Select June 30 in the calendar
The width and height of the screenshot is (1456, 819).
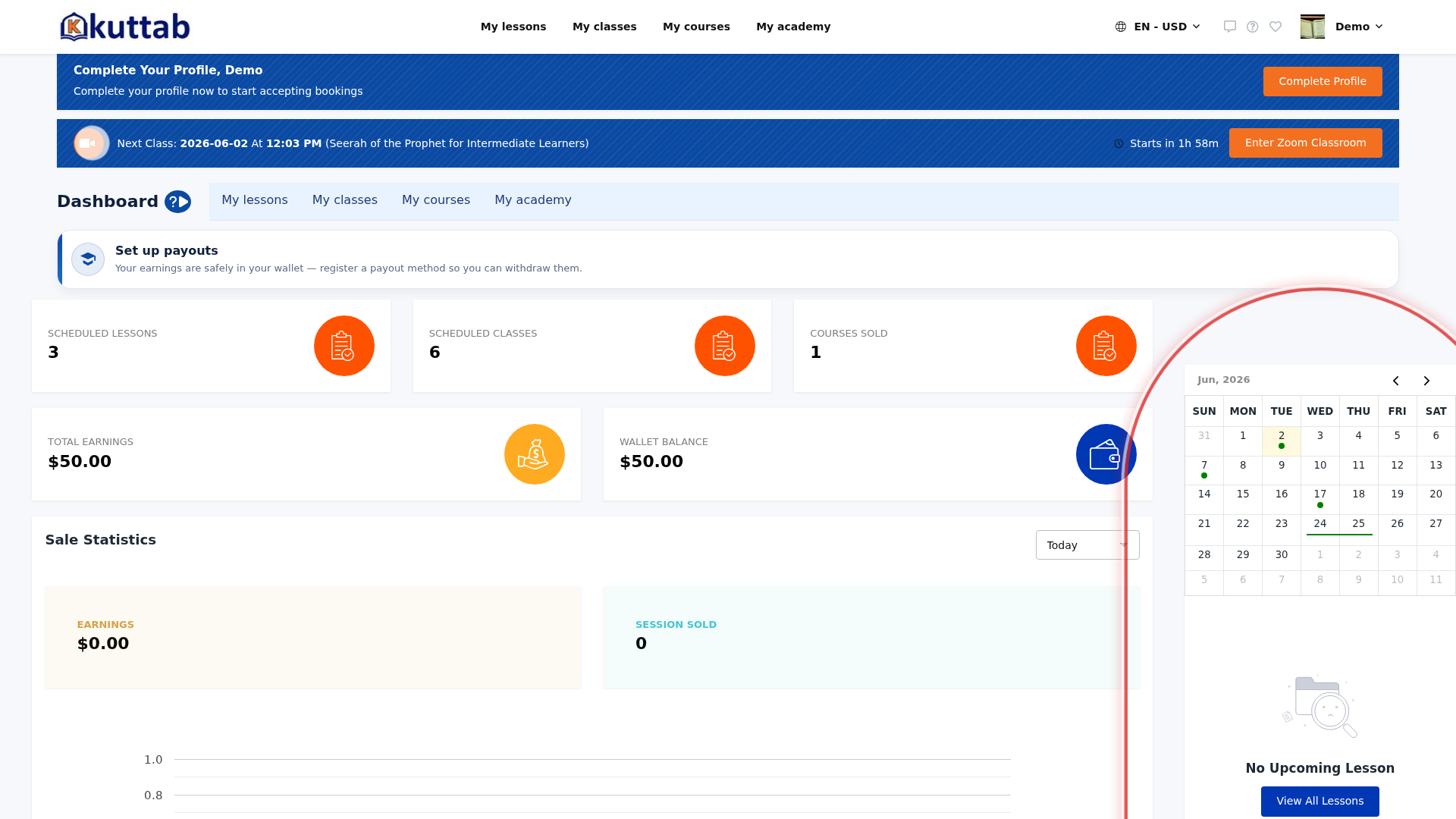coord(1282,557)
